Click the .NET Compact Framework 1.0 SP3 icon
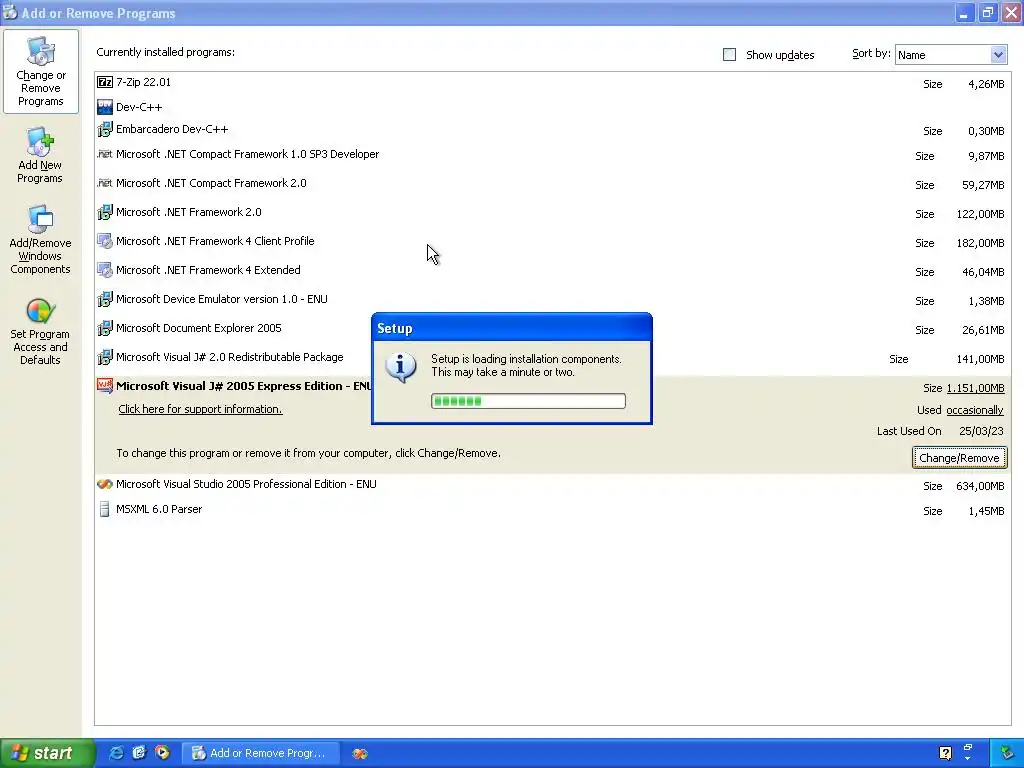 (104, 154)
